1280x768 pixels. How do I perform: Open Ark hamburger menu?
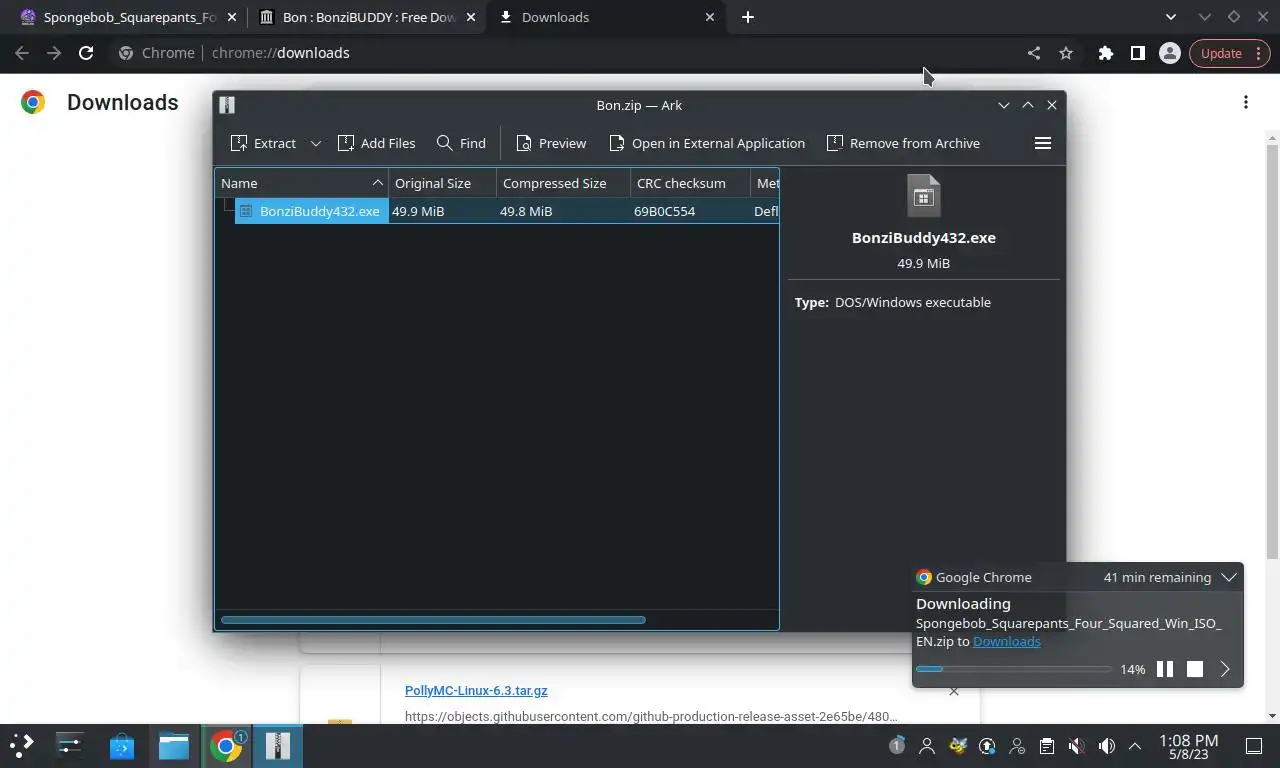1043,143
